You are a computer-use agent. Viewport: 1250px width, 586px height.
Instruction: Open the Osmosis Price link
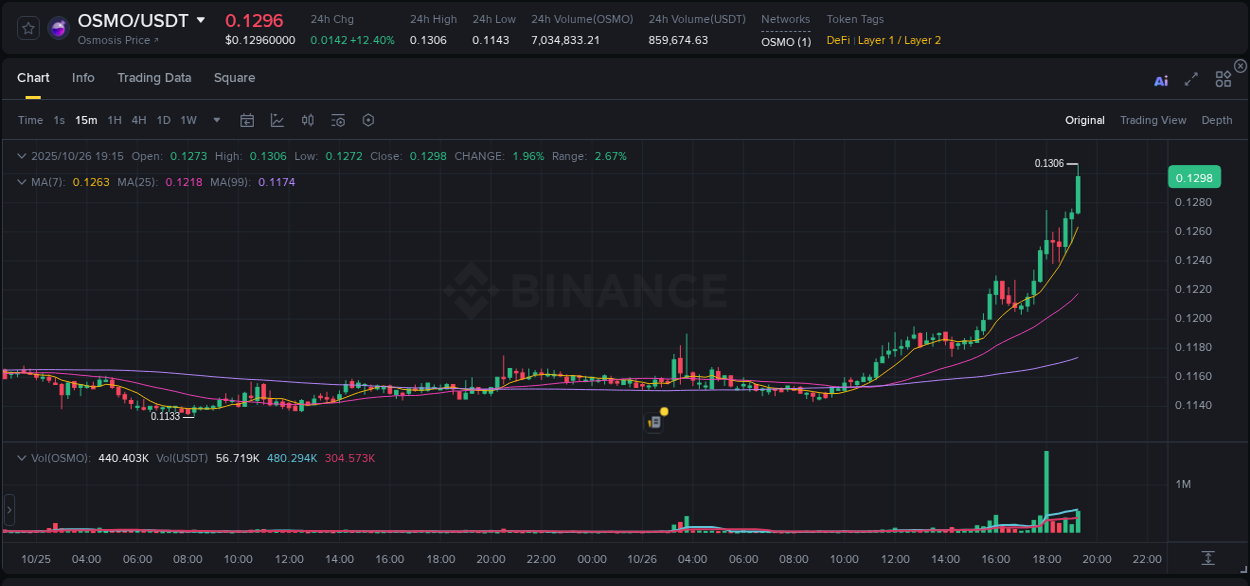(113, 41)
